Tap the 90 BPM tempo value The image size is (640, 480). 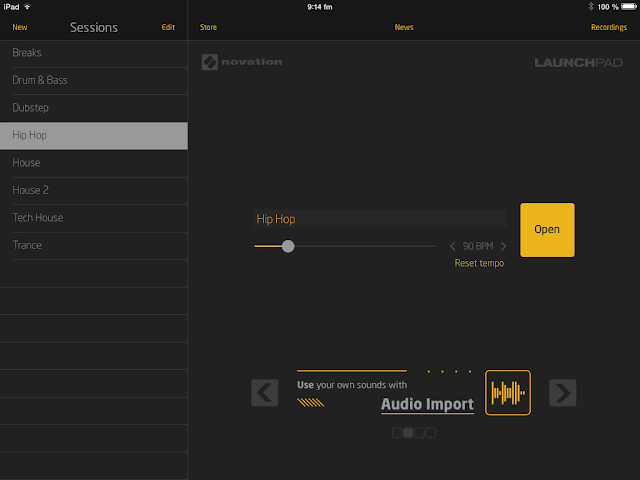coord(478,246)
